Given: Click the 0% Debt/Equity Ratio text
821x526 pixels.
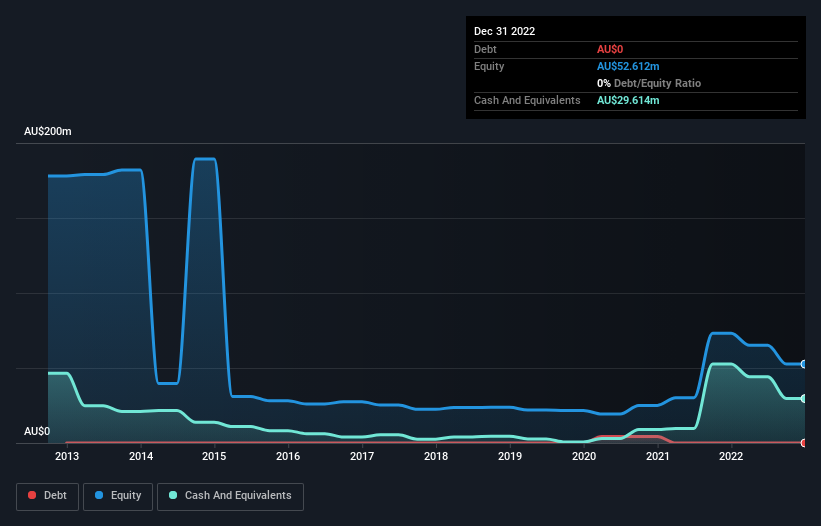Looking at the screenshot, I should [x=649, y=83].
